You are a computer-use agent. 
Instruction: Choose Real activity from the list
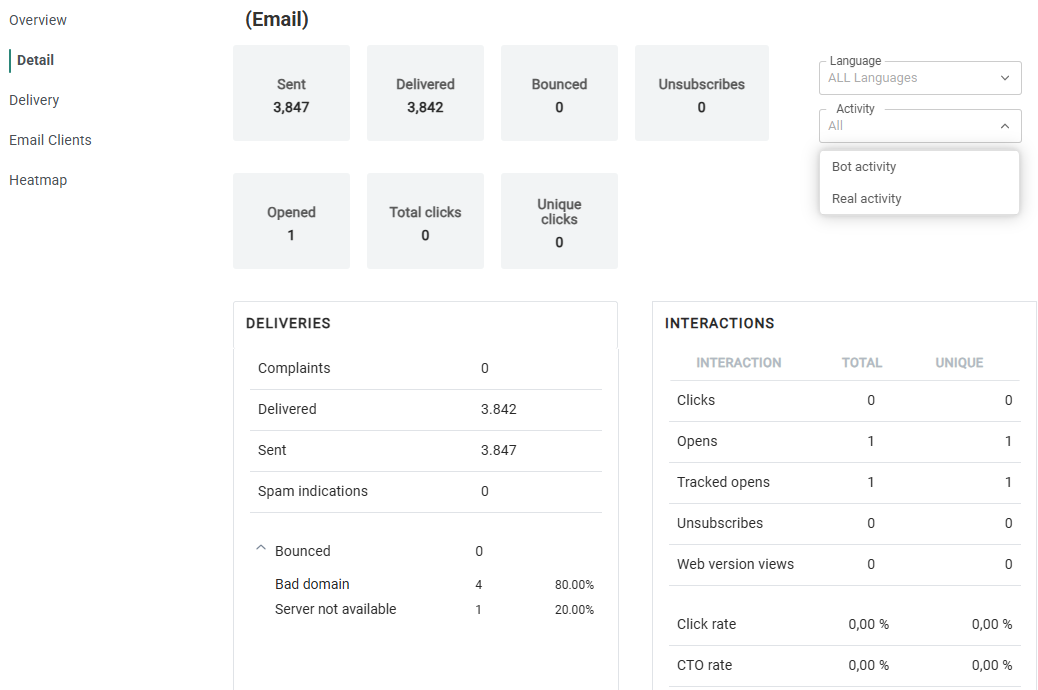[867, 199]
